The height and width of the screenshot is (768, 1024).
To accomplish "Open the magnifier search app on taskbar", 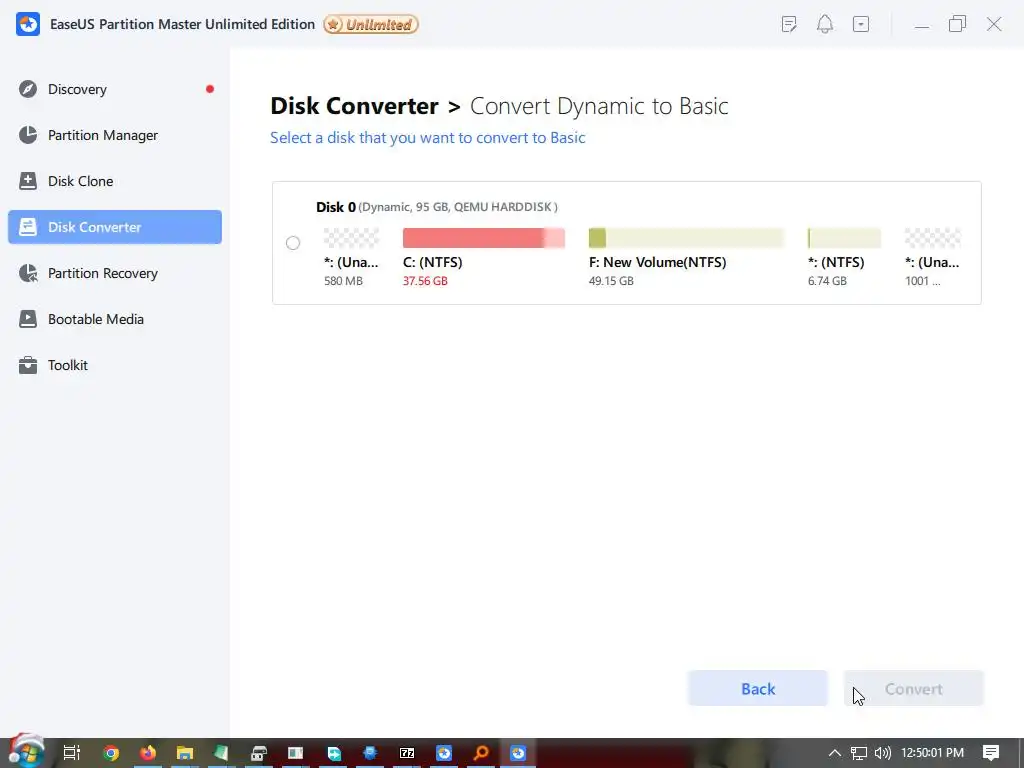I will pyautogui.click(x=481, y=753).
